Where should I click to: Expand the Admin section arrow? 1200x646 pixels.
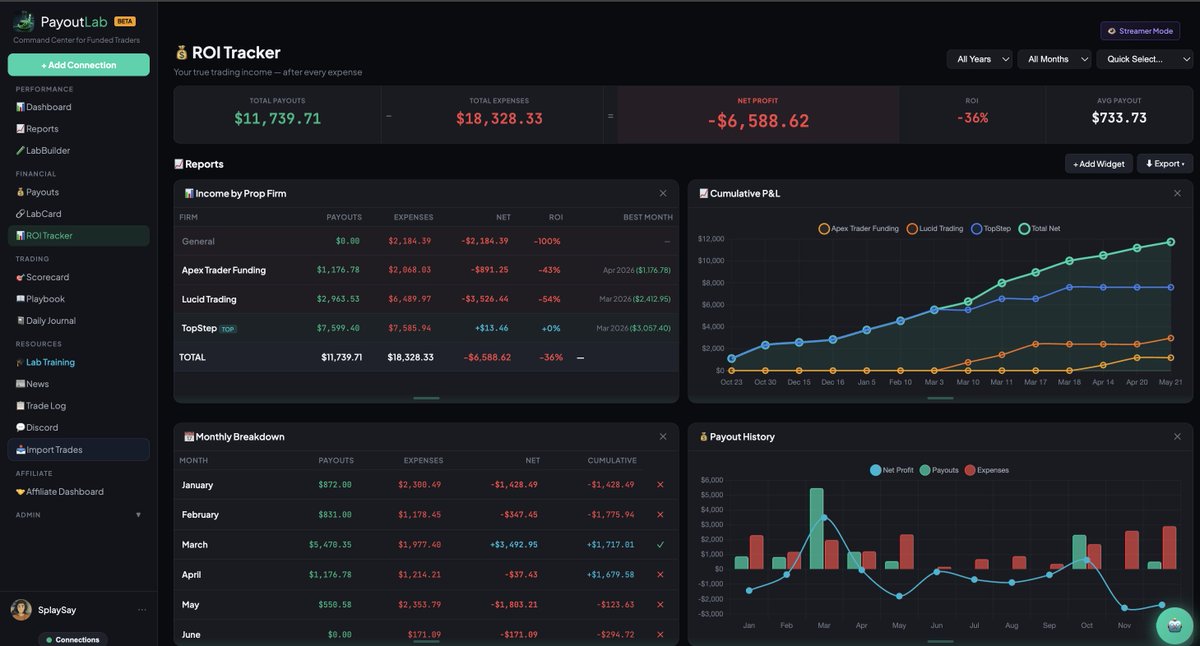point(138,515)
